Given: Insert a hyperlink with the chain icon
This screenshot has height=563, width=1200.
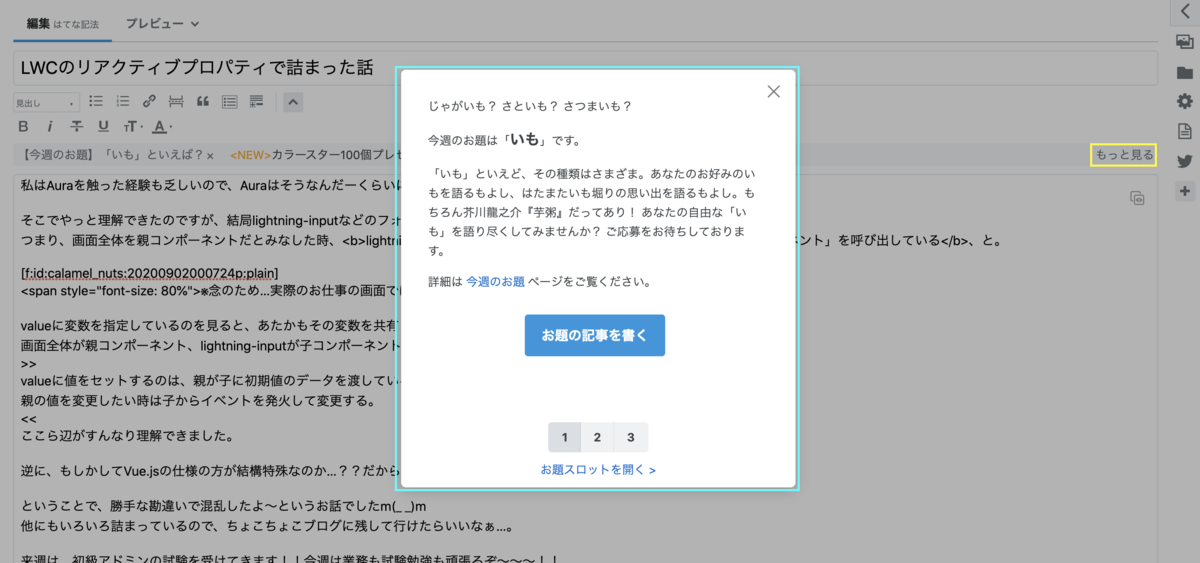Looking at the screenshot, I should coord(149,101).
